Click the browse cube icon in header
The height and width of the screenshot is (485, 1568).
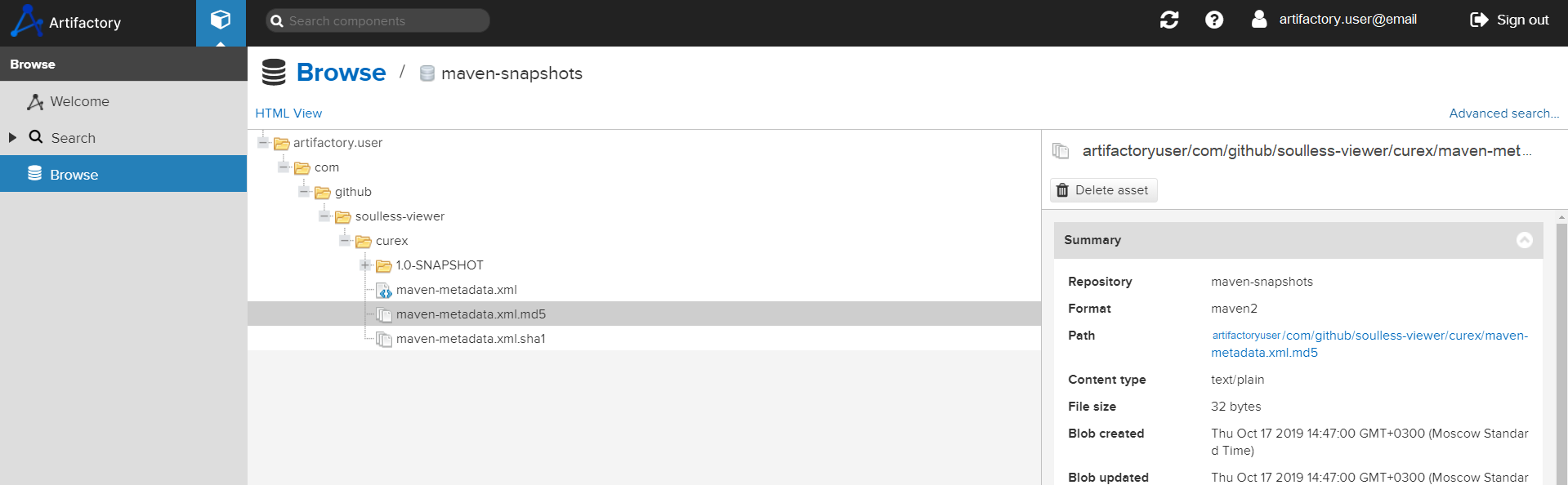(221, 20)
